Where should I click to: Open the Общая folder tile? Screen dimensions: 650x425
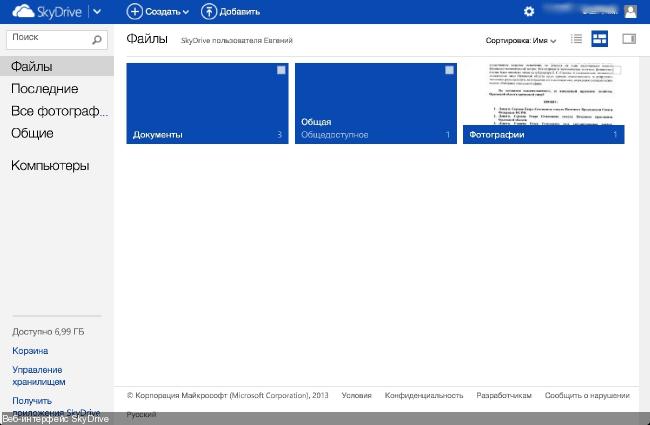(x=376, y=104)
